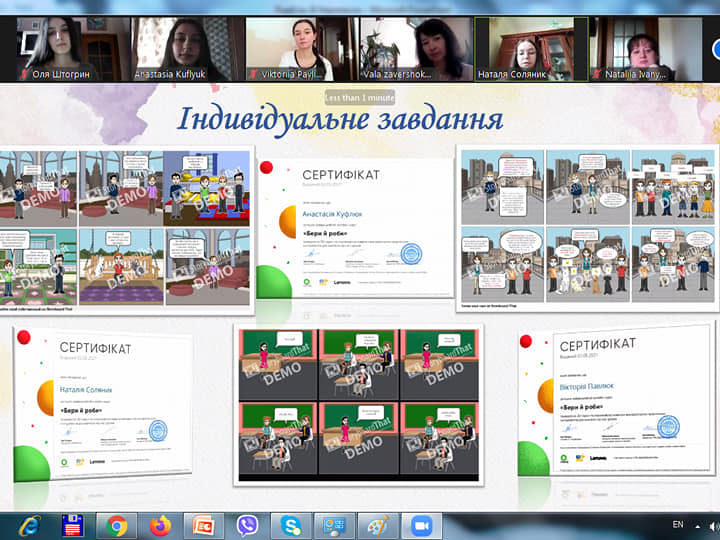The width and height of the screenshot is (720, 540).
Task: Open Viber from the taskbar
Action: (x=247, y=525)
